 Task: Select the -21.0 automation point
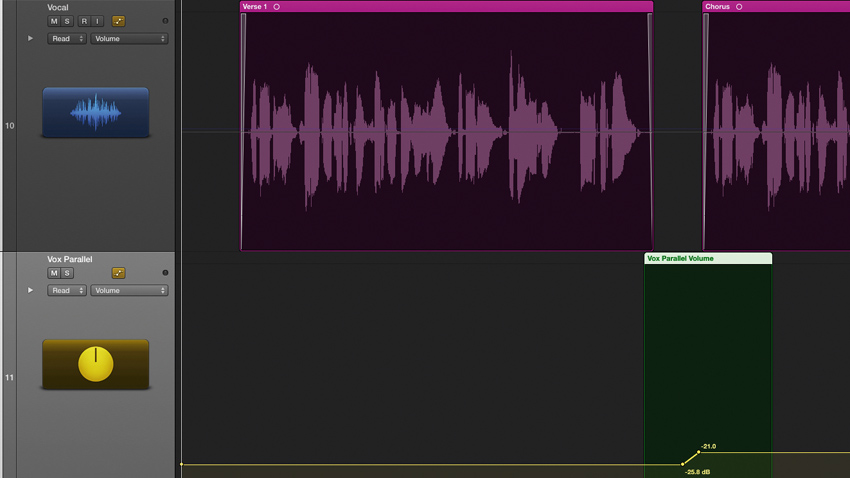pyautogui.click(x=698, y=452)
